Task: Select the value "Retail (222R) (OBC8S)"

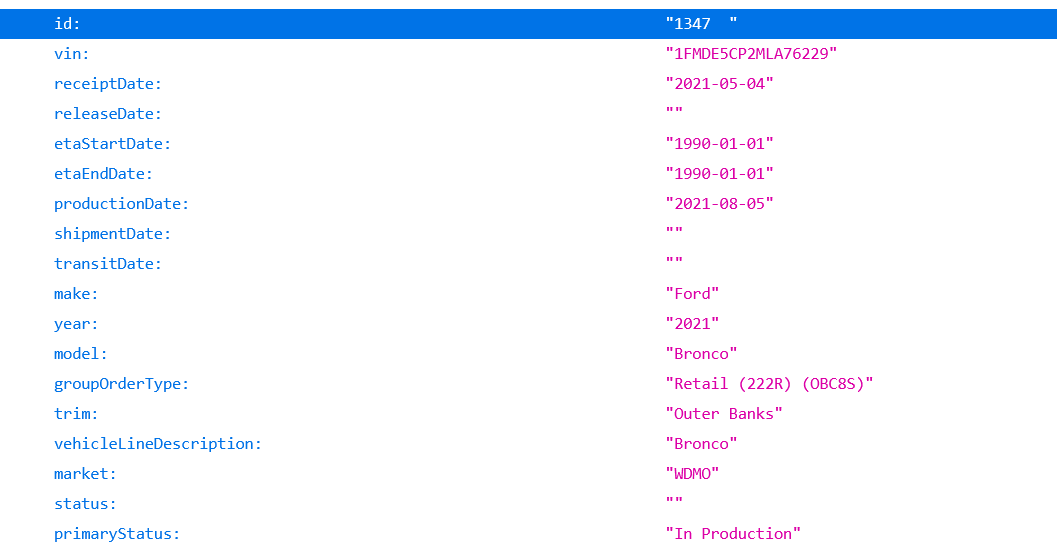Action: (x=769, y=384)
